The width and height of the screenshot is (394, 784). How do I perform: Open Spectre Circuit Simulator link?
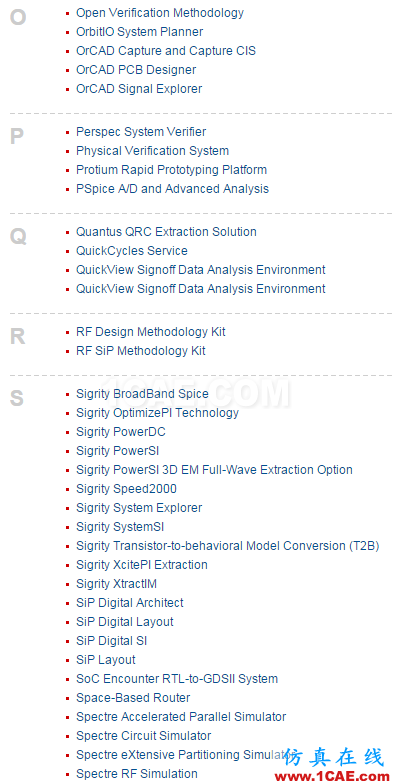click(144, 736)
